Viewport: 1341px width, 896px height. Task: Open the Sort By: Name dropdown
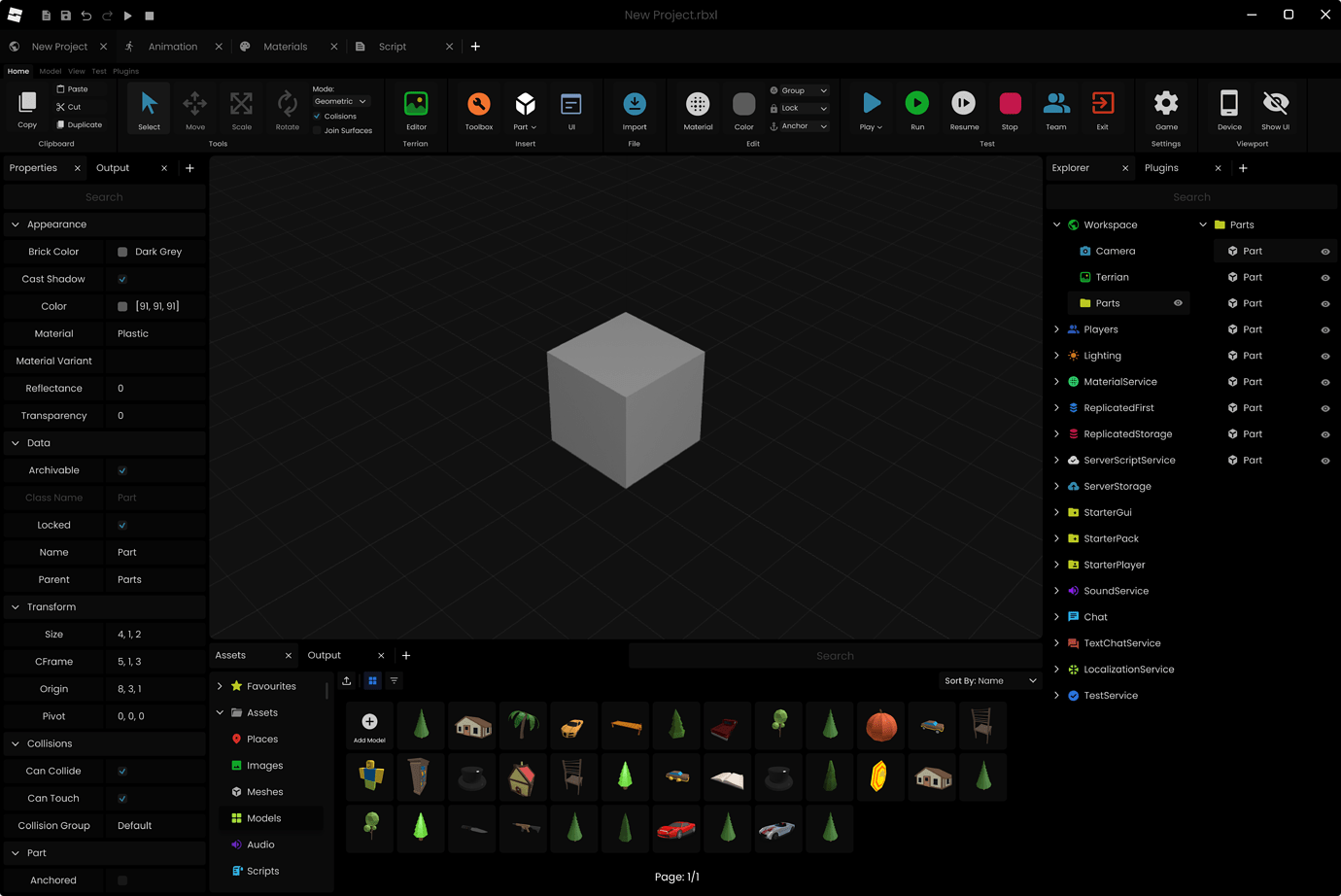[x=989, y=680]
